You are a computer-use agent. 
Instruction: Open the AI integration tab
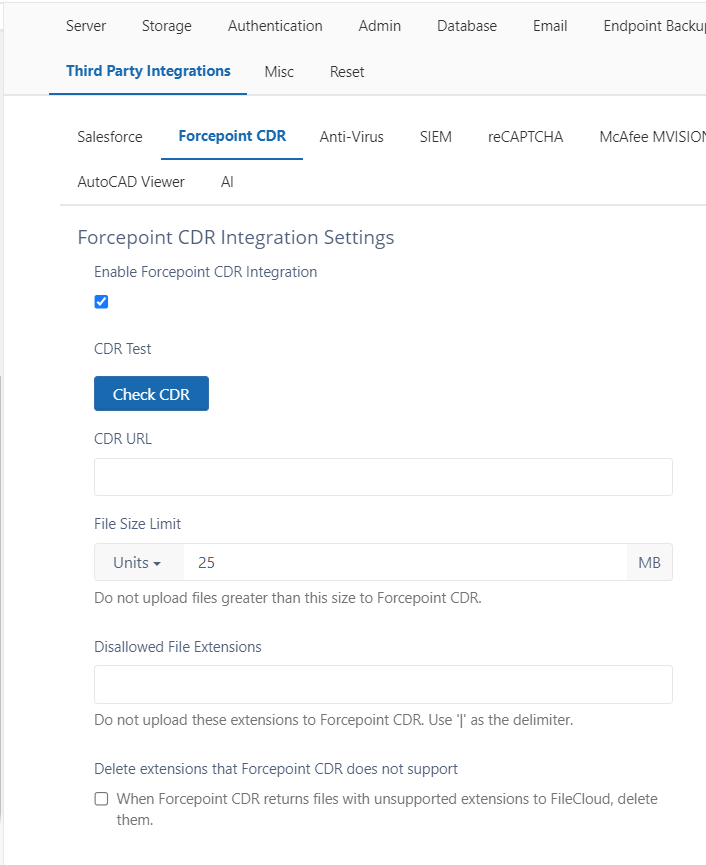227,182
